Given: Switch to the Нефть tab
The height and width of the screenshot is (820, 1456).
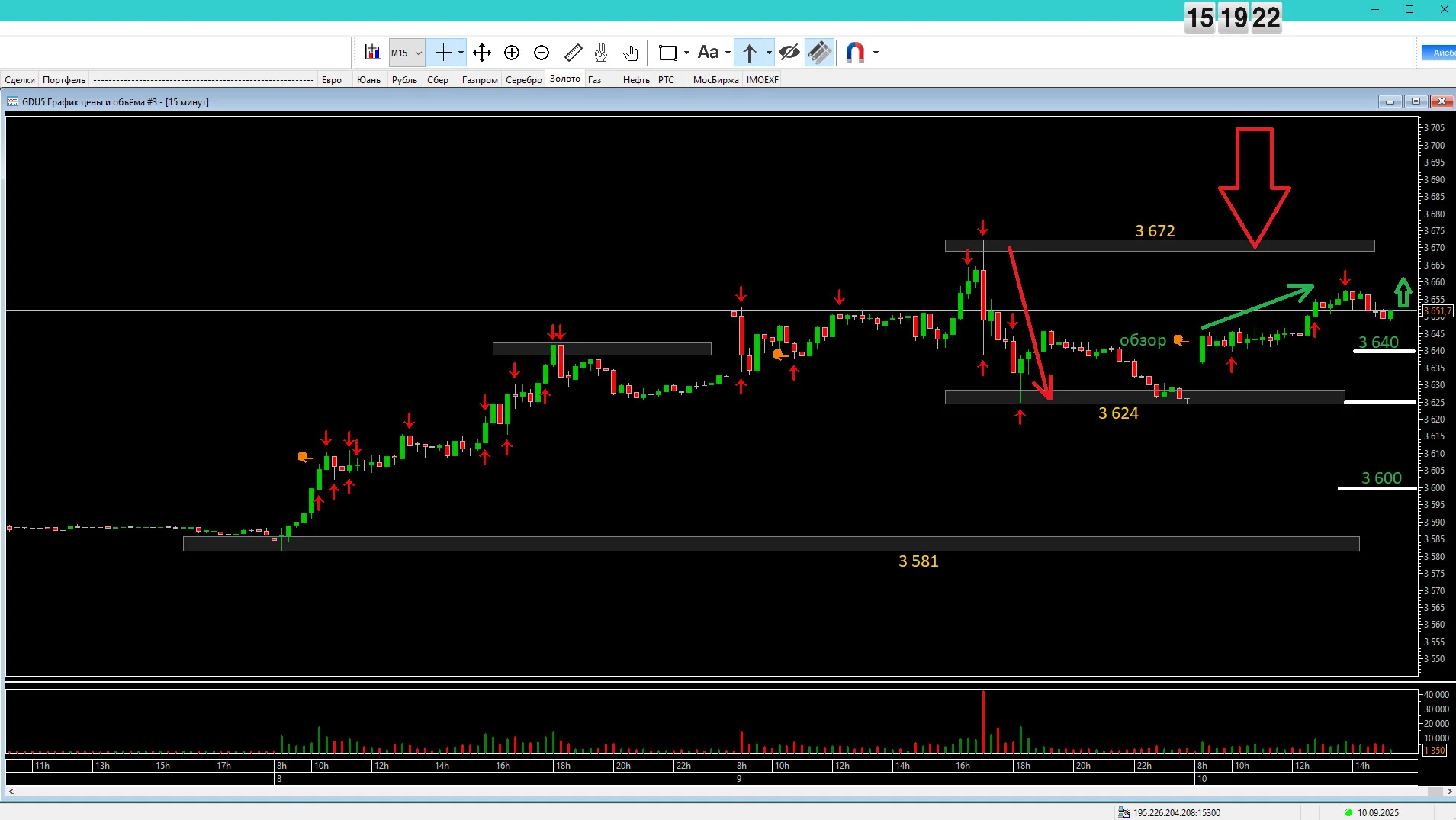Looking at the screenshot, I should [x=636, y=80].
